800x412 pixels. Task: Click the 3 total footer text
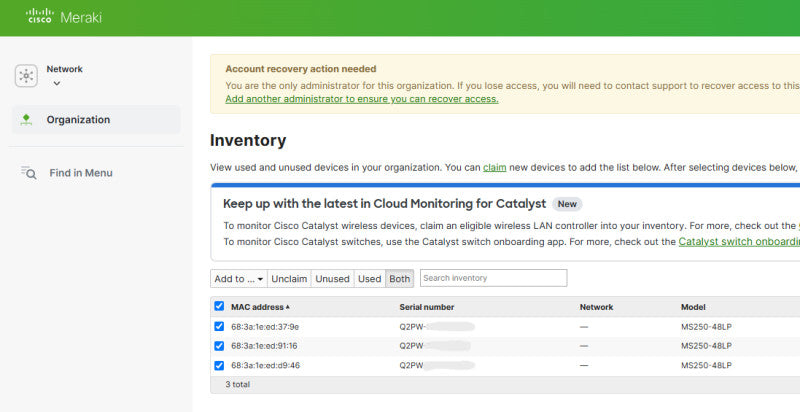[x=238, y=384]
